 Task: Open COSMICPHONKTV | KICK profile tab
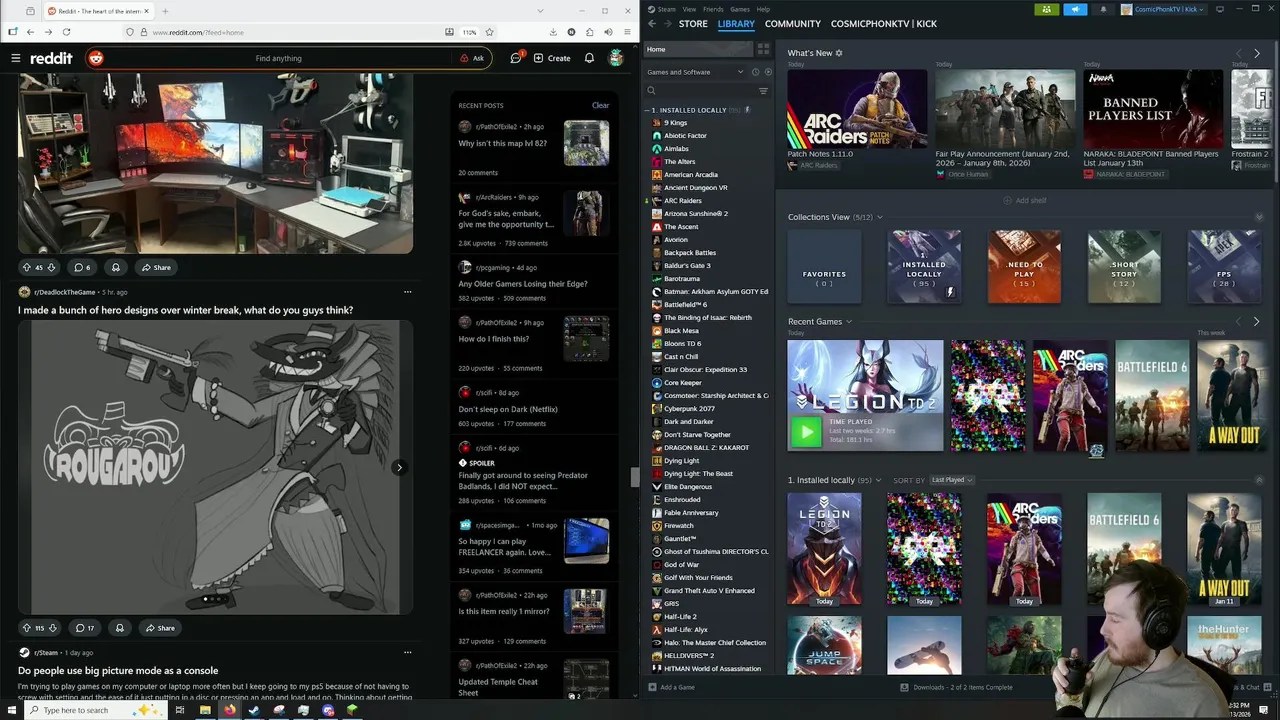coord(884,23)
